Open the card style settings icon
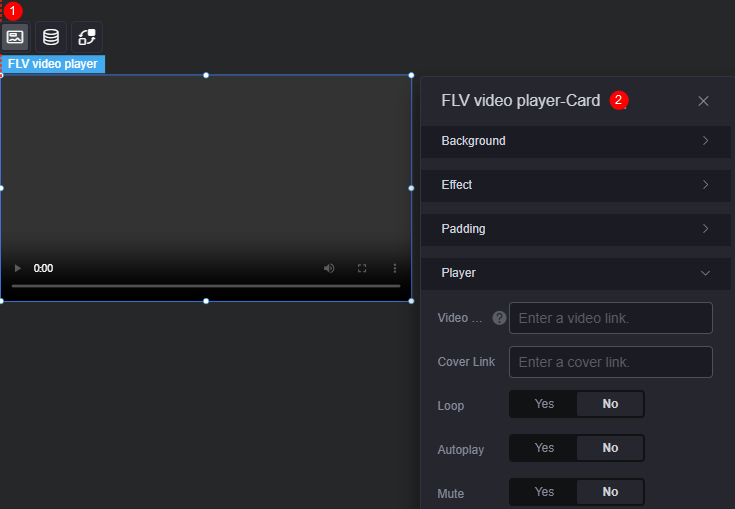The width and height of the screenshot is (735, 509). [x=15, y=37]
